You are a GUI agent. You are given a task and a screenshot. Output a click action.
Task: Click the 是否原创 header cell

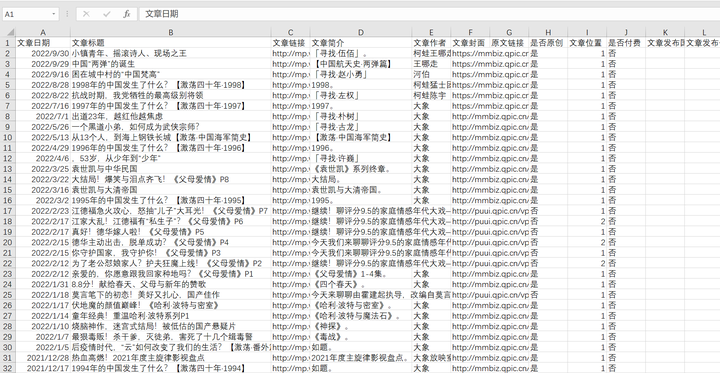548,43
